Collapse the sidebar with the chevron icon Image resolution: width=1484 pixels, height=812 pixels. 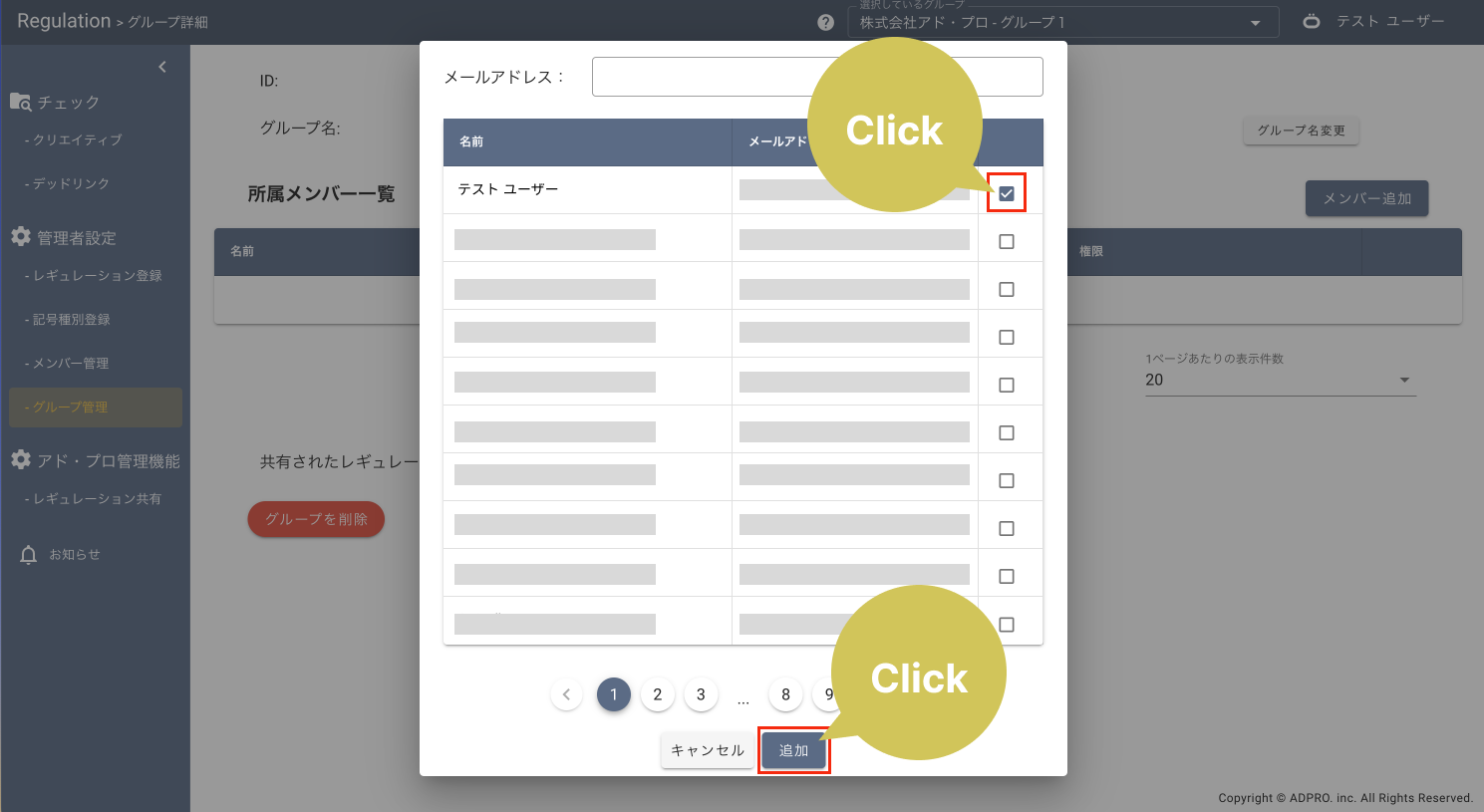point(162,67)
